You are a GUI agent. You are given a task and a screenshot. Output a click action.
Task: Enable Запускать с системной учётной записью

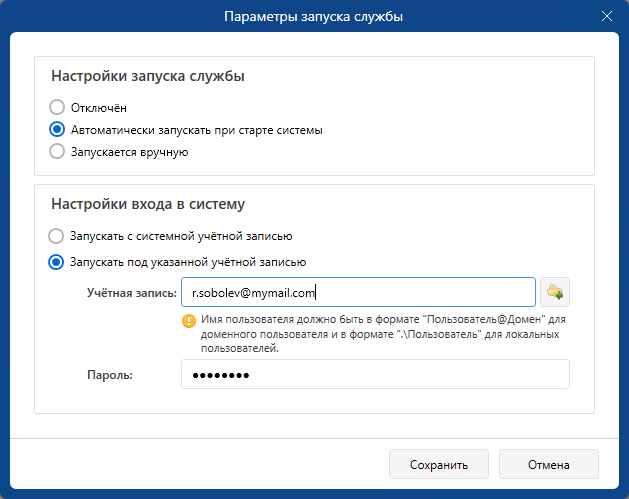(56, 236)
